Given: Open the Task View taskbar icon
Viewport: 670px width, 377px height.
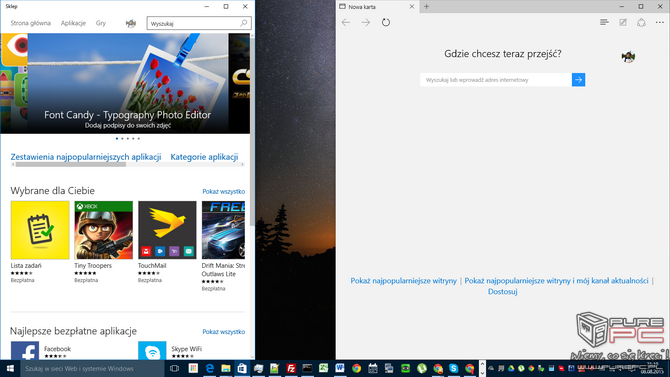Looking at the screenshot, I should point(174,368).
